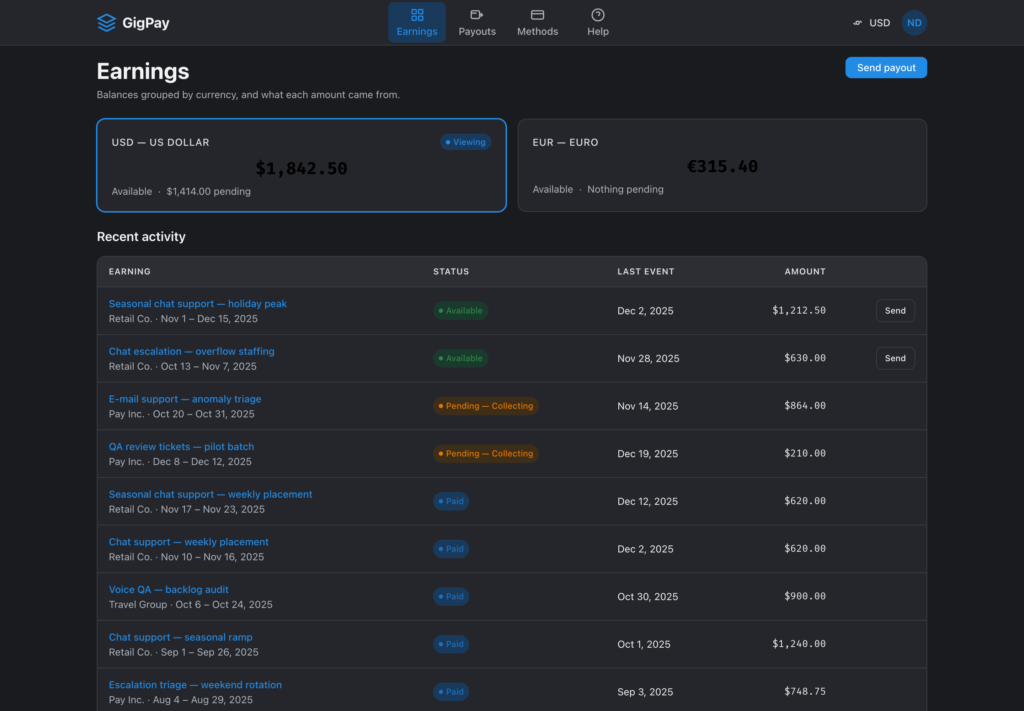
Task: Click the $1,414.00 pending text
Action: 208,191
